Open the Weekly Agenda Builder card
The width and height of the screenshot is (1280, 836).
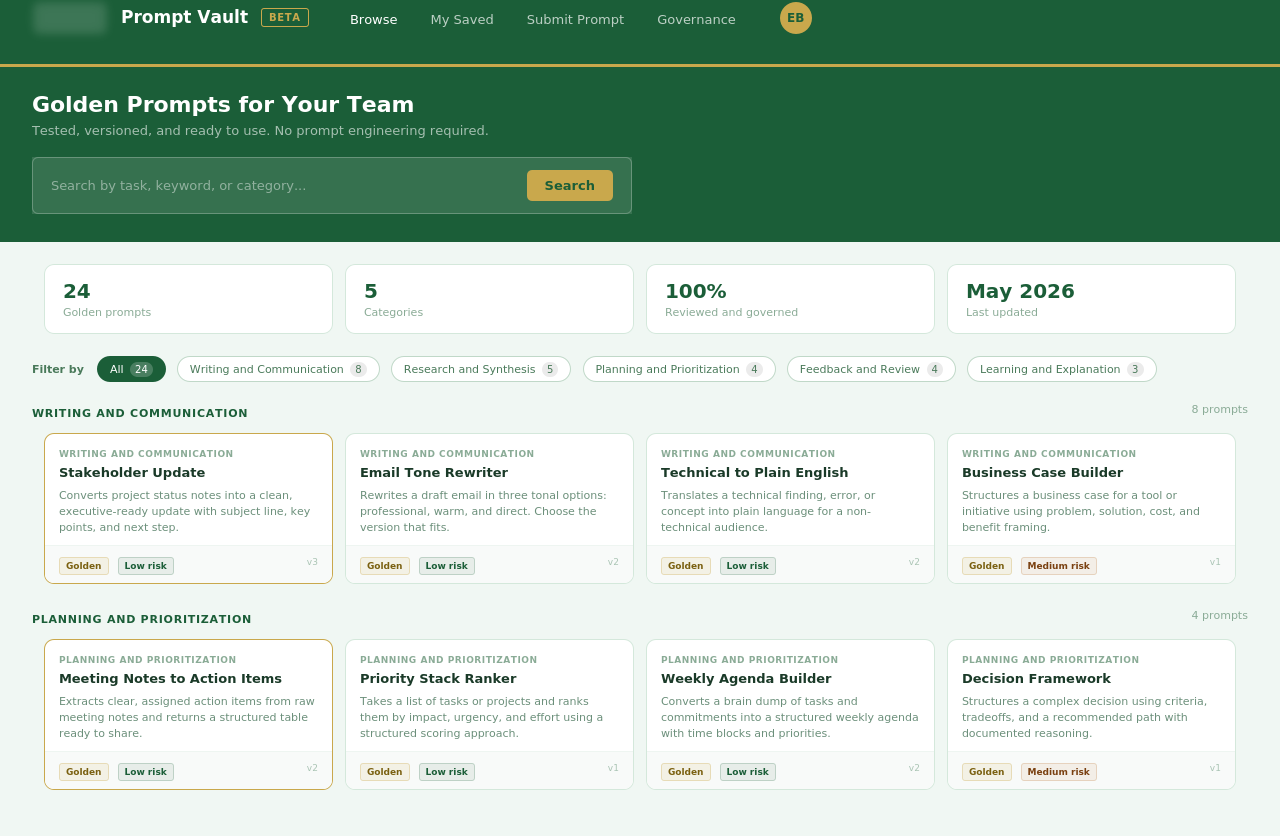[790, 714]
